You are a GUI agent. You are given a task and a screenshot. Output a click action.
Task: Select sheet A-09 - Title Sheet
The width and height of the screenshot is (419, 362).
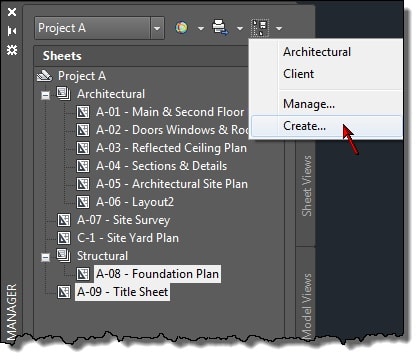pos(122,292)
